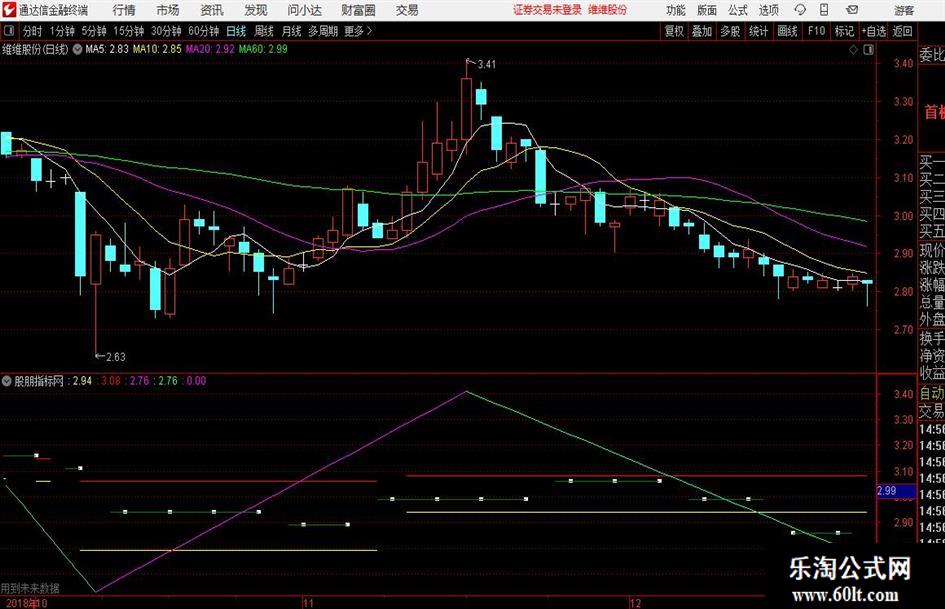Open the 发现 menu
Image resolution: width=945 pixels, height=609 pixels.
[x=256, y=10]
